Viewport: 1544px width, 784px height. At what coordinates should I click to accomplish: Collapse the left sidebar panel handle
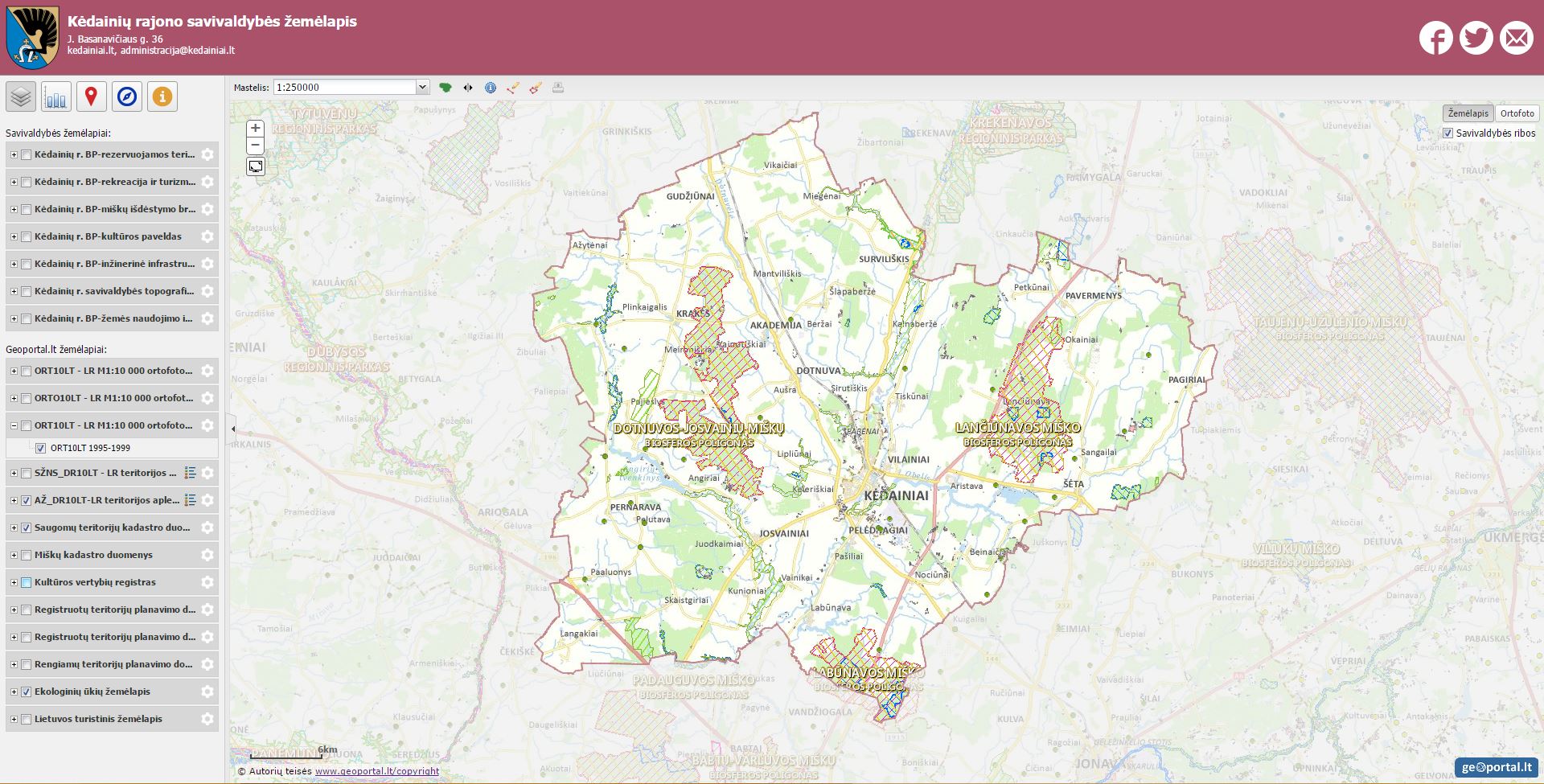coord(233,429)
